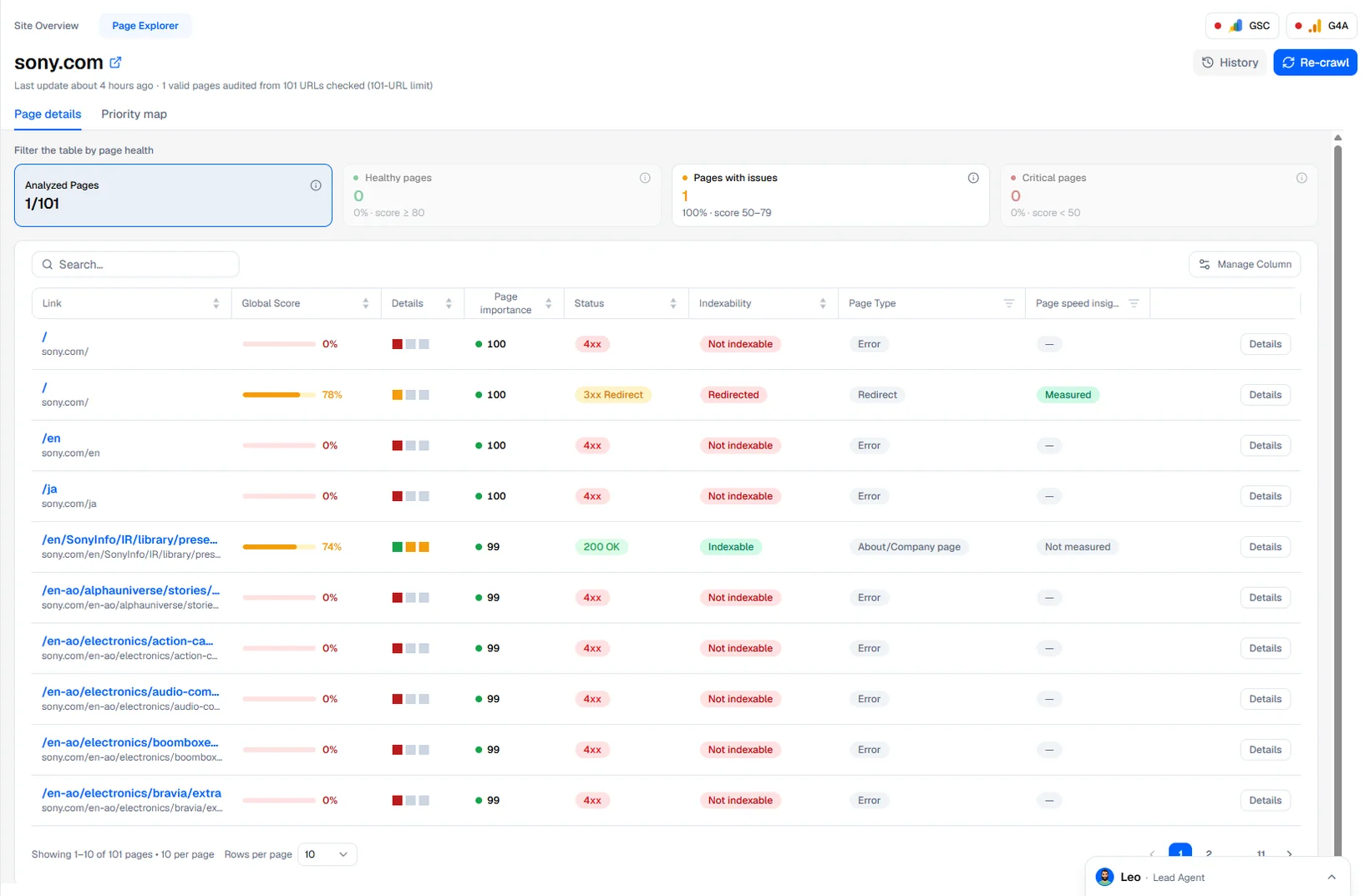Start a Re-crawl of the site
The image size is (1370, 896).
point(1315,63)
